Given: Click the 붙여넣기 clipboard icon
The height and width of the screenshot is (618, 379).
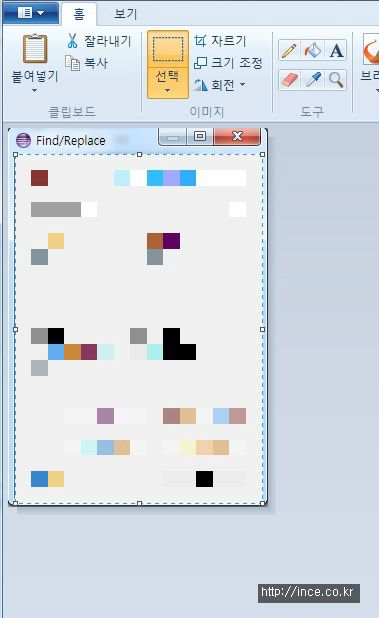Looking at the screenshot, I should [35, 48].
